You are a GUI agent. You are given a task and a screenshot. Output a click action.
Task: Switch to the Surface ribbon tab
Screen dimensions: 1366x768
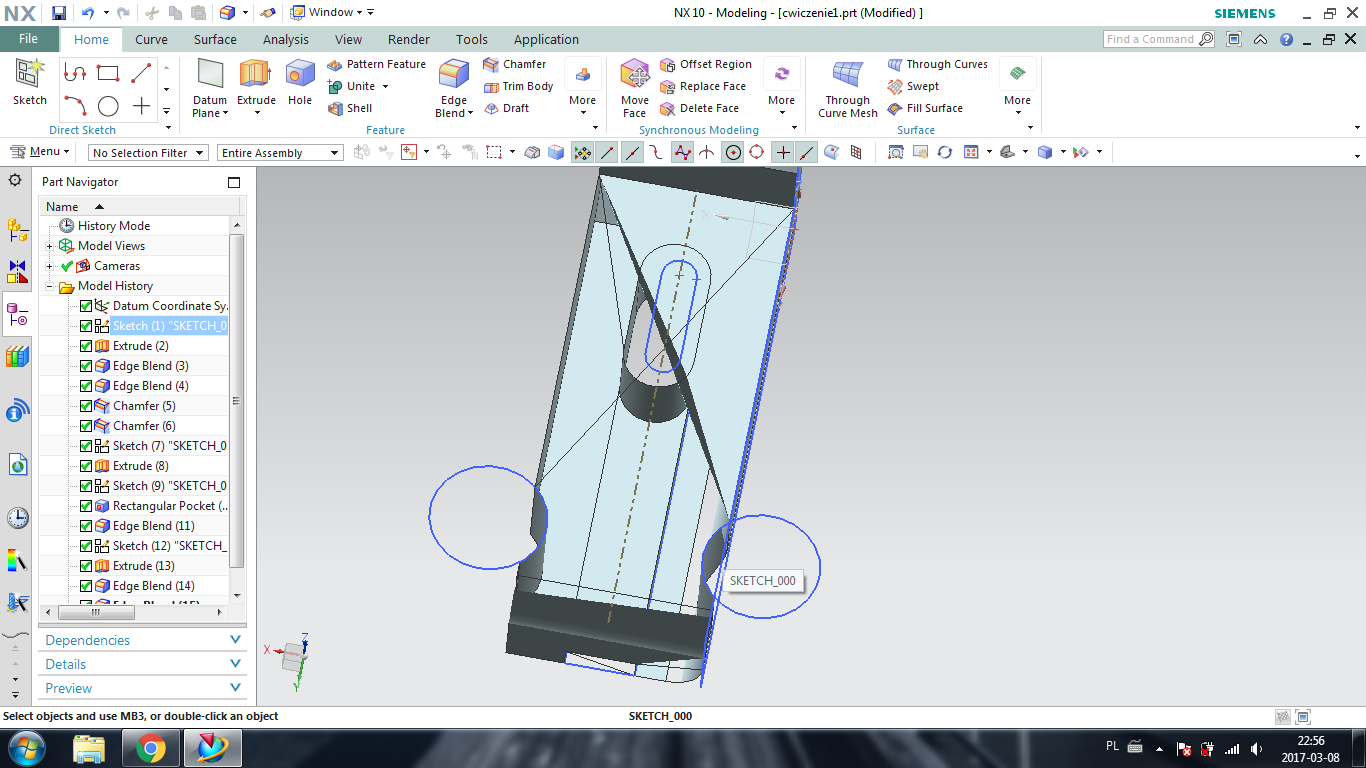point(215,40)
